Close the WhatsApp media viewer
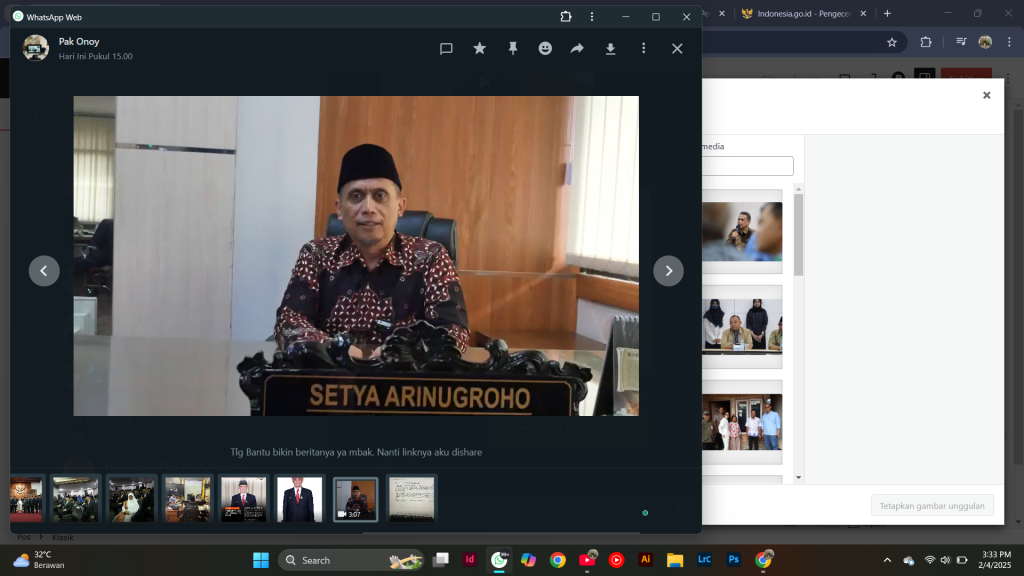The image size is (1024, 576). tap(677, 48)
